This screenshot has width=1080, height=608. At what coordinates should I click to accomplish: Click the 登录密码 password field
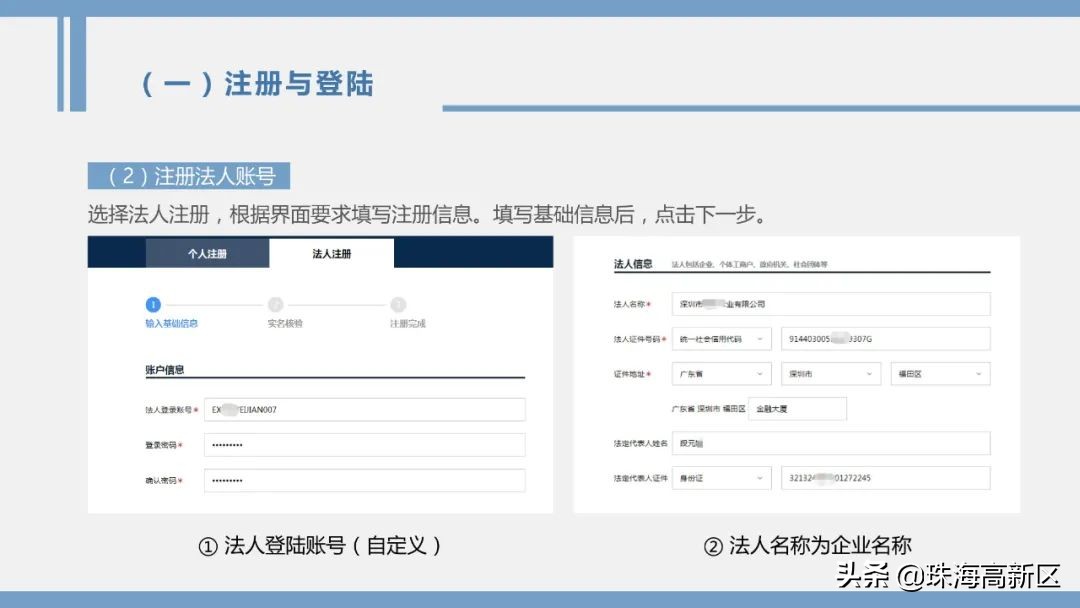click(365, 444)
